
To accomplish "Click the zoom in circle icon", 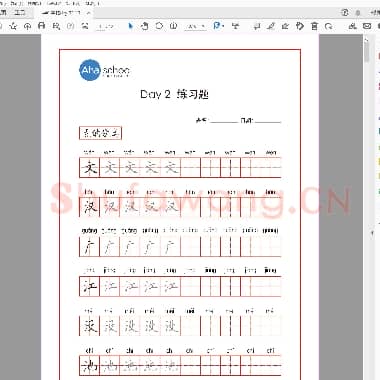I will [173, 26].
